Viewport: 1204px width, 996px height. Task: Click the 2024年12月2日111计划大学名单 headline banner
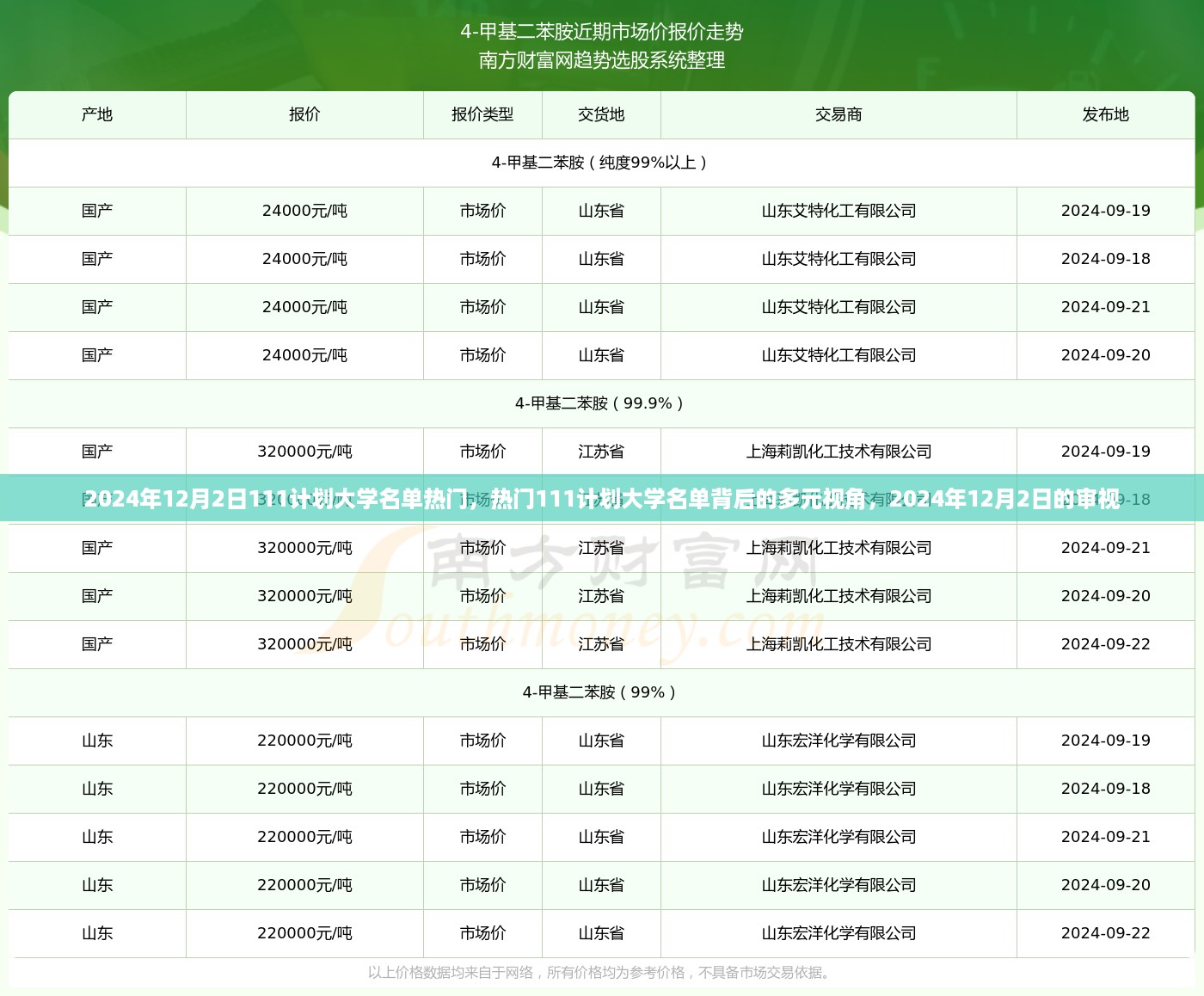602,499
